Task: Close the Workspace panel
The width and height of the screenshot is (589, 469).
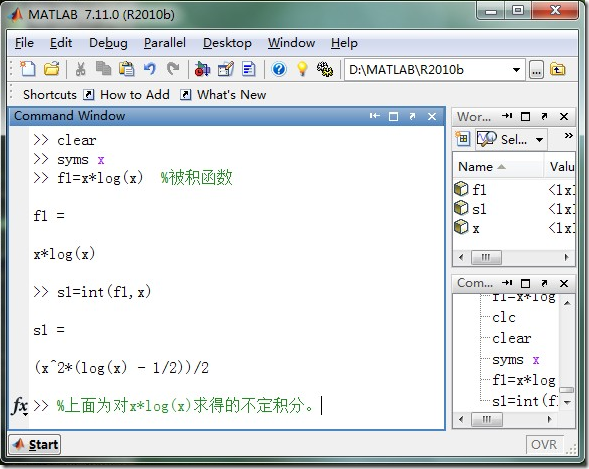Action: (564, 116)
